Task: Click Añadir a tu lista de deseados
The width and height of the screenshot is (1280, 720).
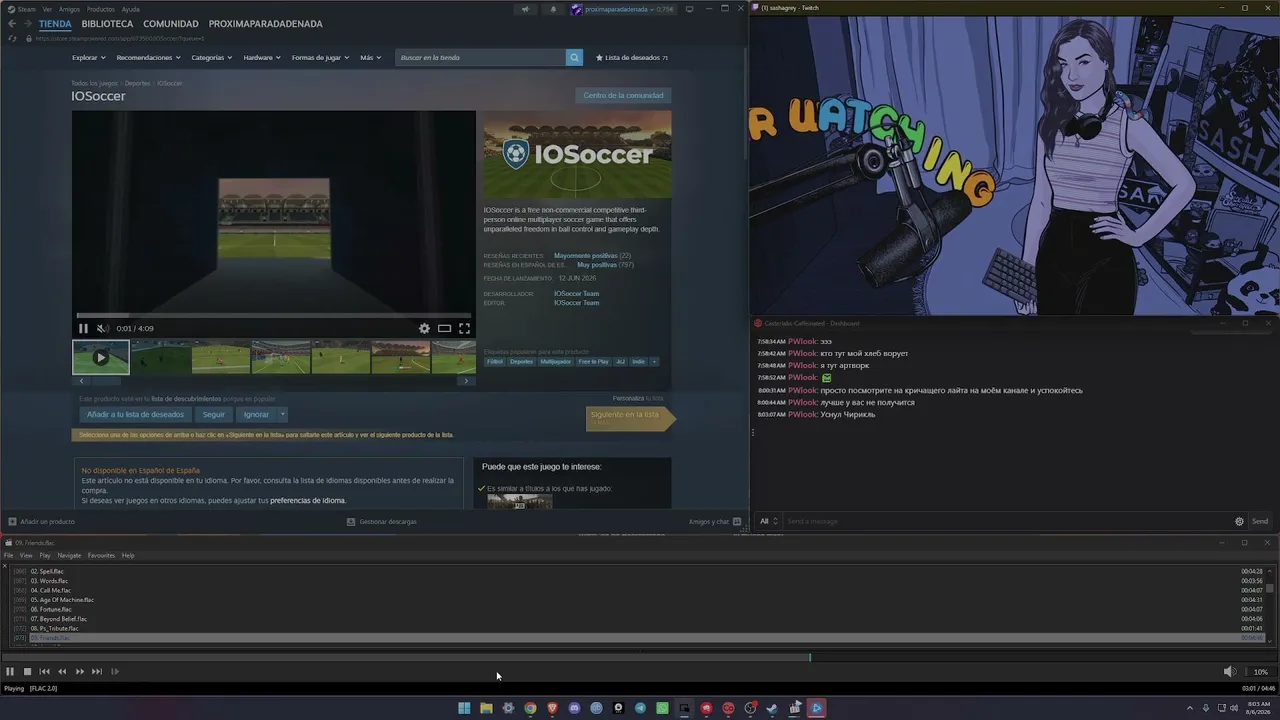Action: [135, 414]
